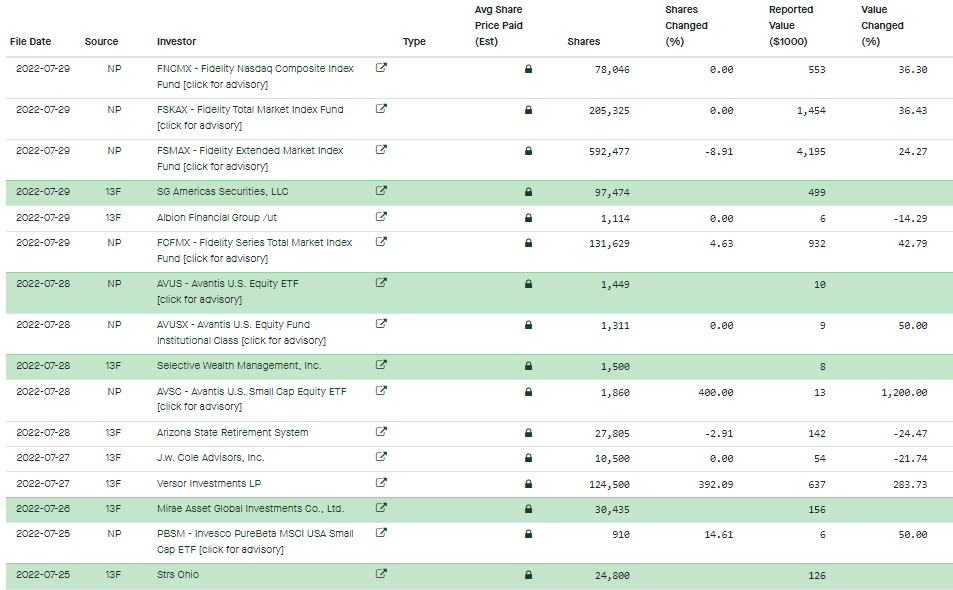
Task: Click the lock icon in Strs Ohio row
Action: tap(528, 575)
